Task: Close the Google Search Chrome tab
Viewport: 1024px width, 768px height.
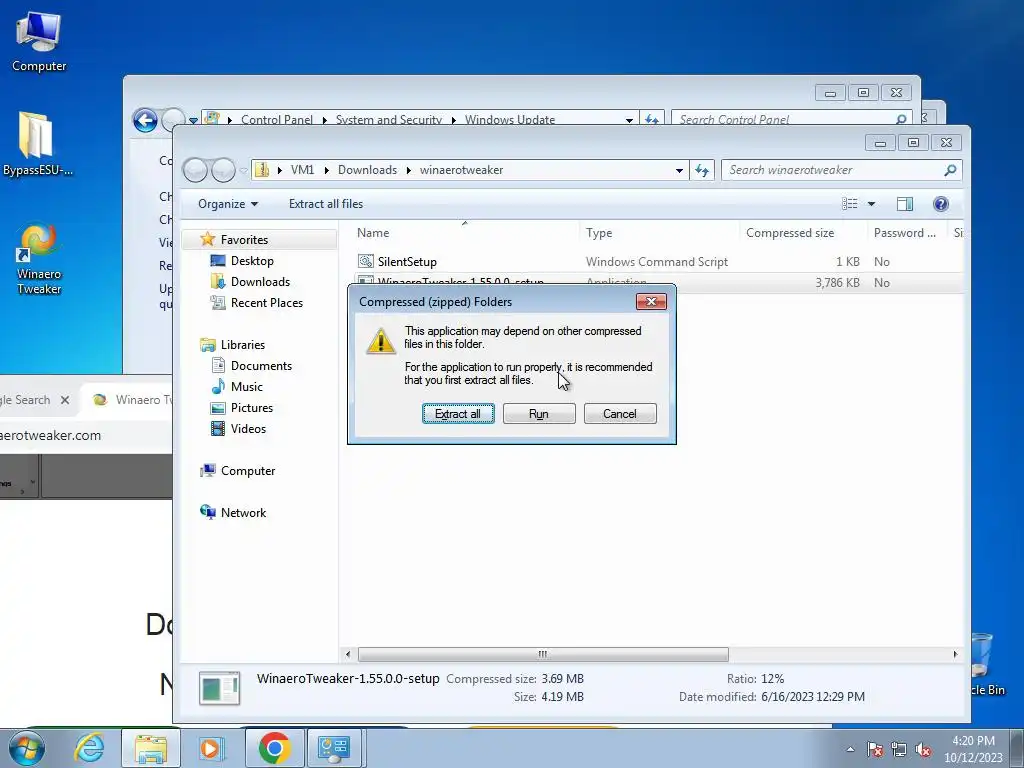Action: coord(65,400)
